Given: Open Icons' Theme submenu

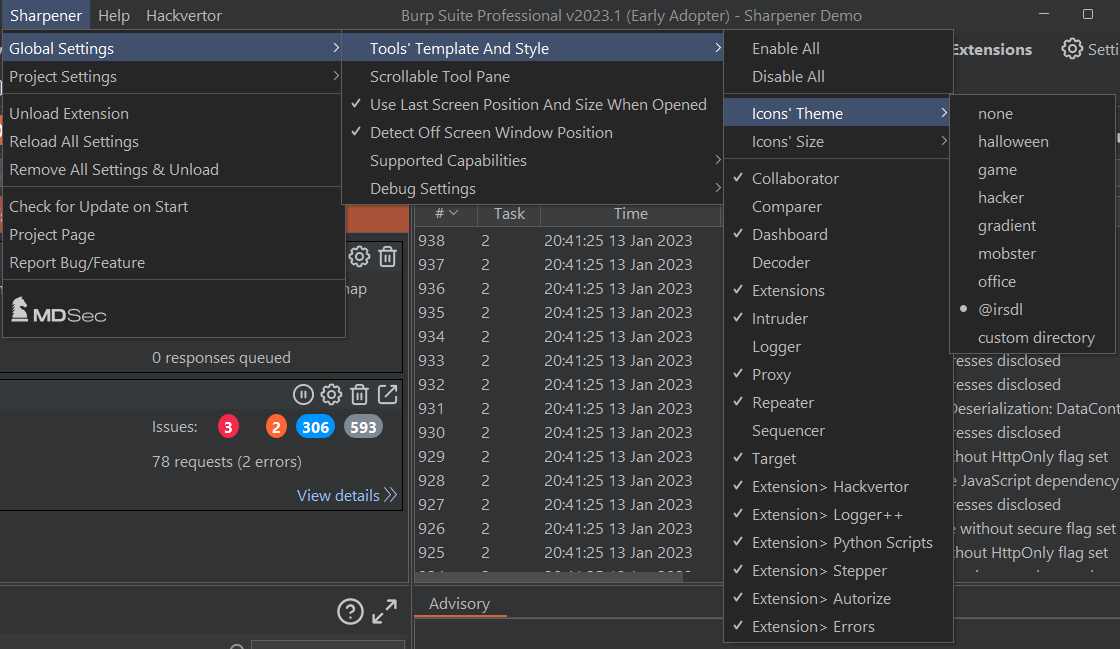Looking at the screenshot, I should (838, 114).
